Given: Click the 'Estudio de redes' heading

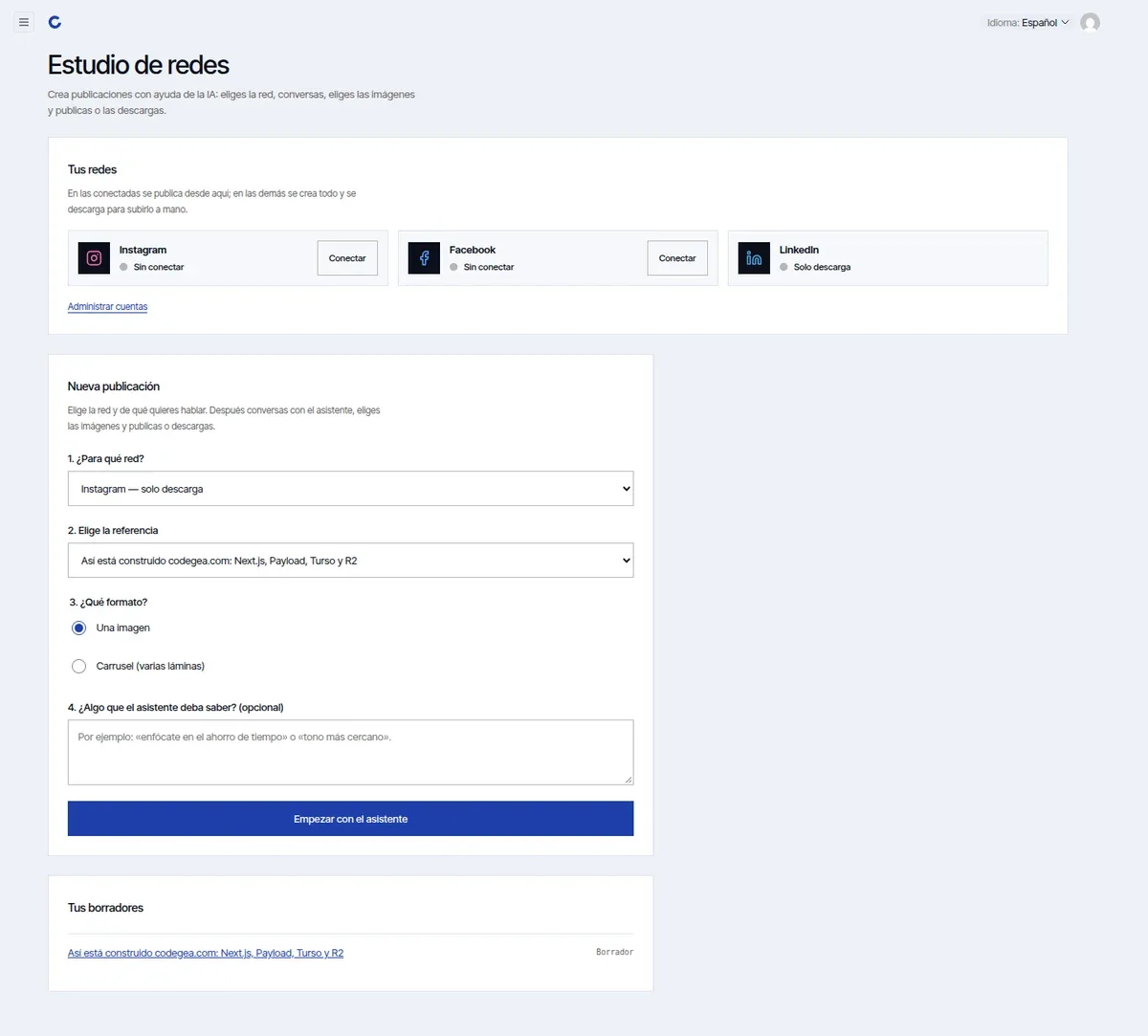Looking at the screenshot, I should point(139,65).
